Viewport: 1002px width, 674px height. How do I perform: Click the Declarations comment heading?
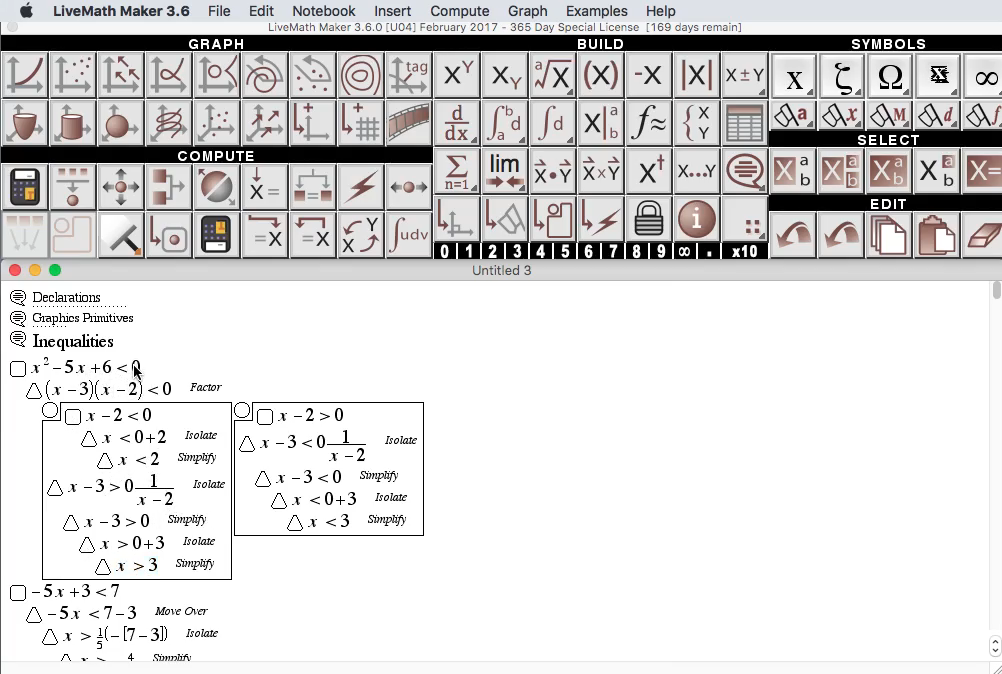66,298
